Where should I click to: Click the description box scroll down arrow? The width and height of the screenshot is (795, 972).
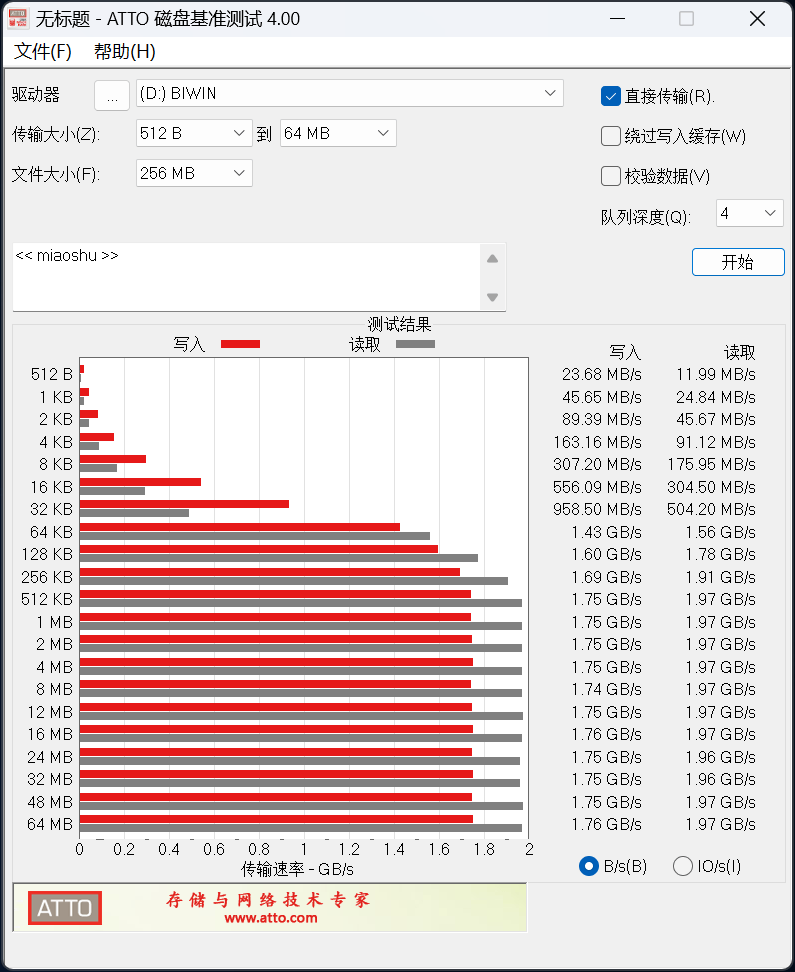[492, 298]
